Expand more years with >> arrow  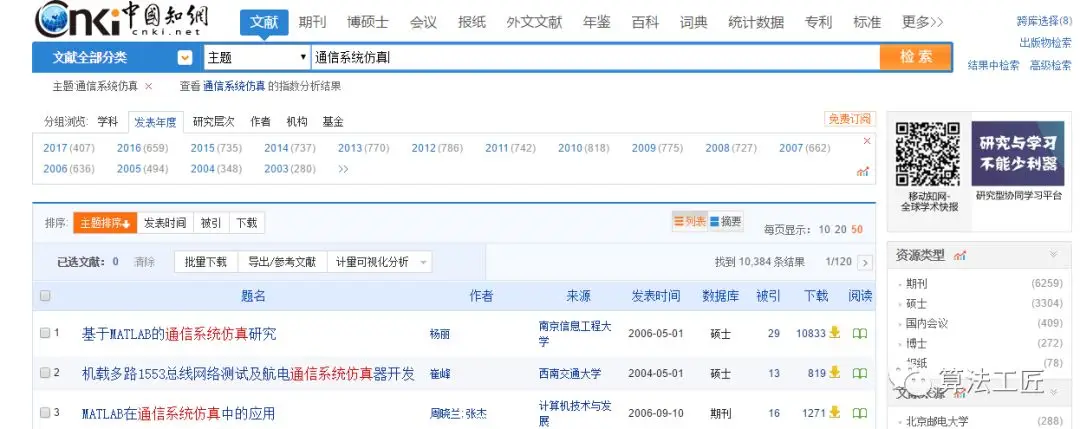[343, 169]
